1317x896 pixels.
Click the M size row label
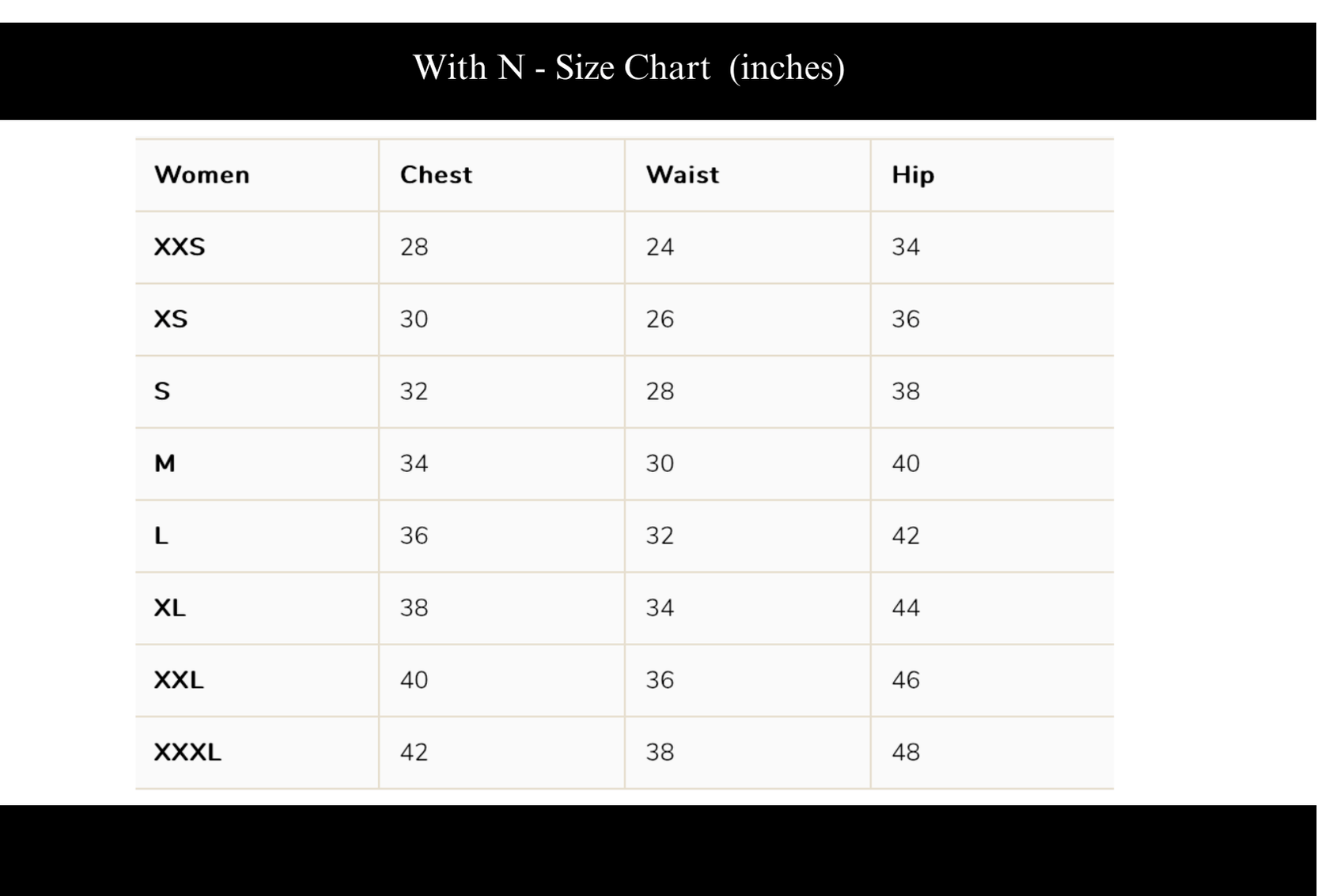165,463
